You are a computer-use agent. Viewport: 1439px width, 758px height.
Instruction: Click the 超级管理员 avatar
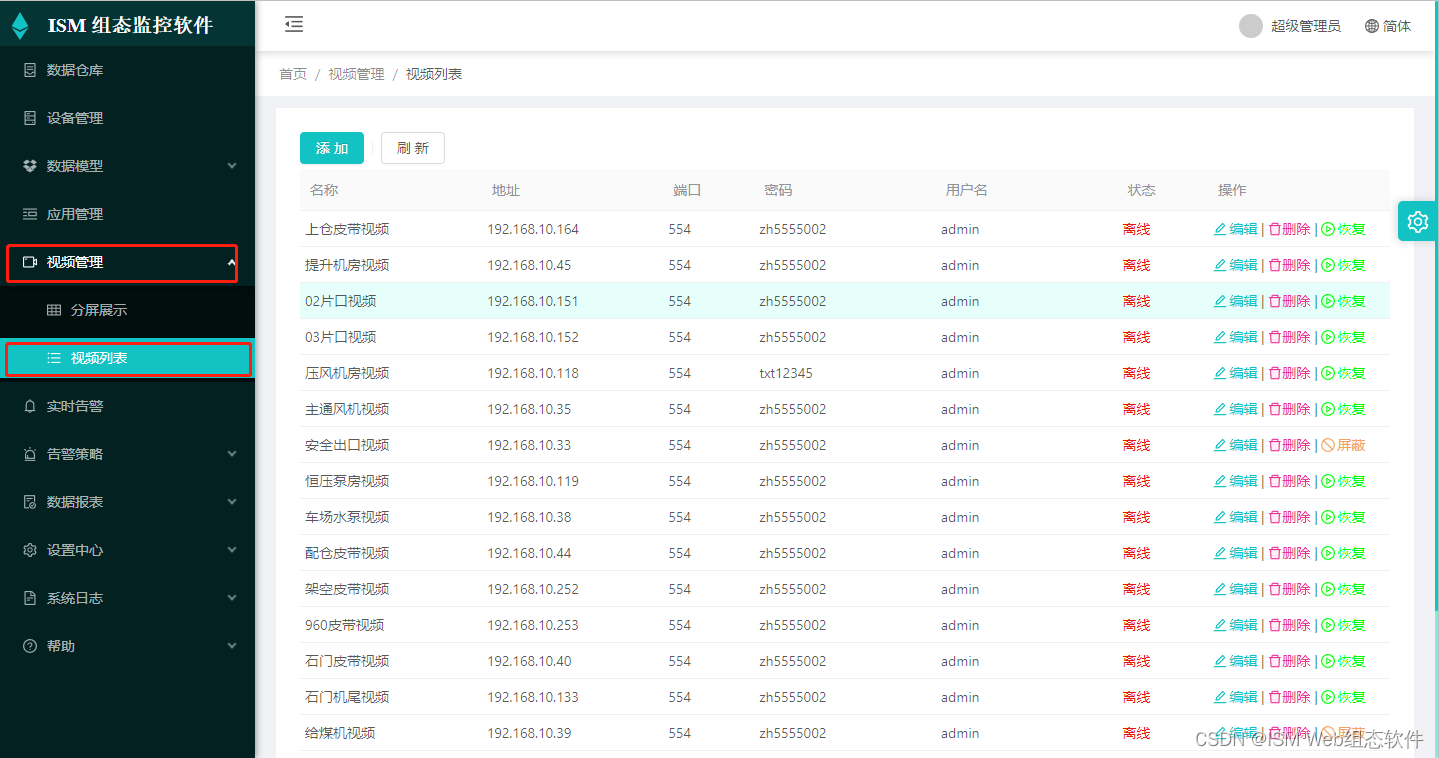1250,25
